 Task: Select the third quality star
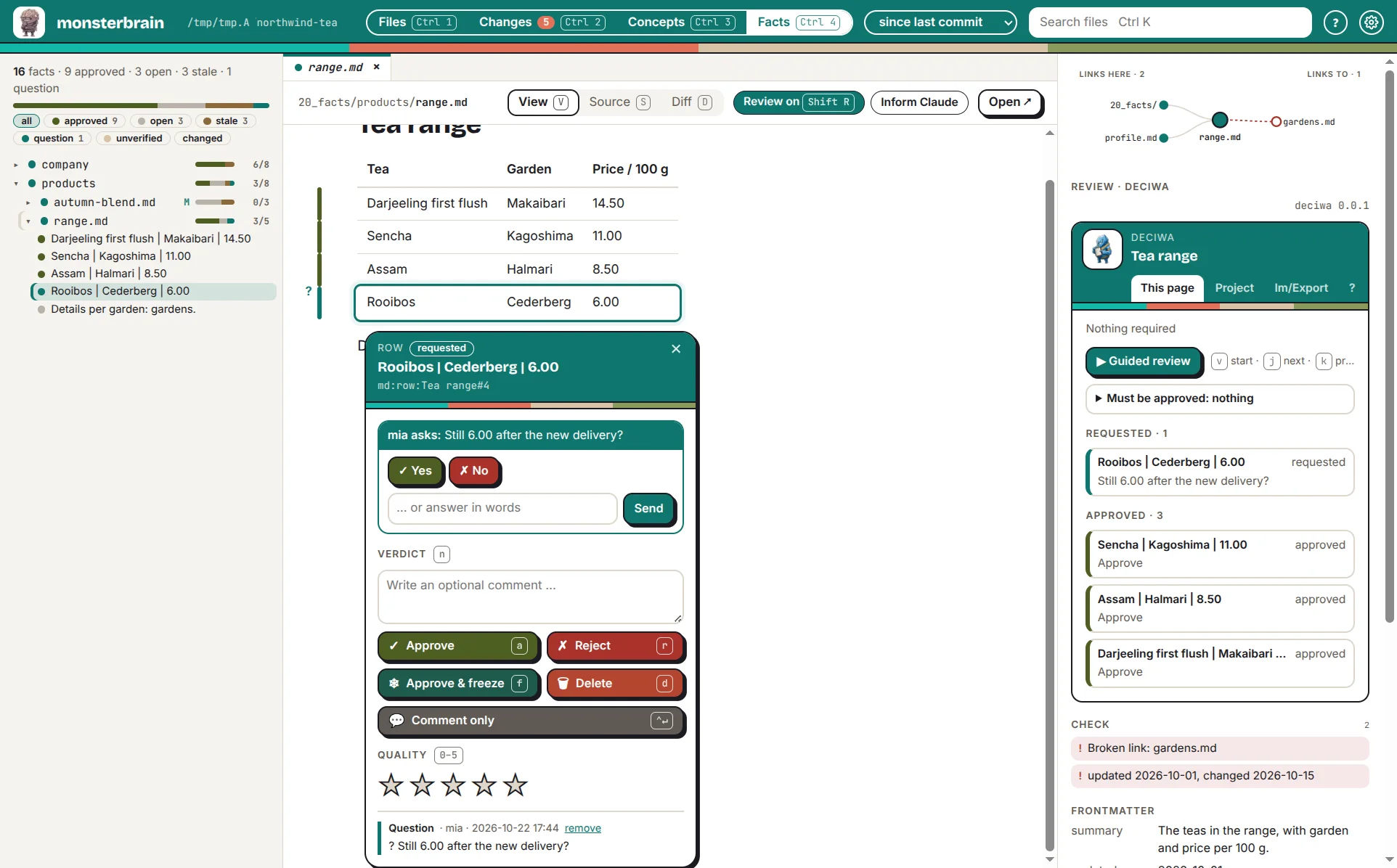pyautogui.click(x=453, y=785)
